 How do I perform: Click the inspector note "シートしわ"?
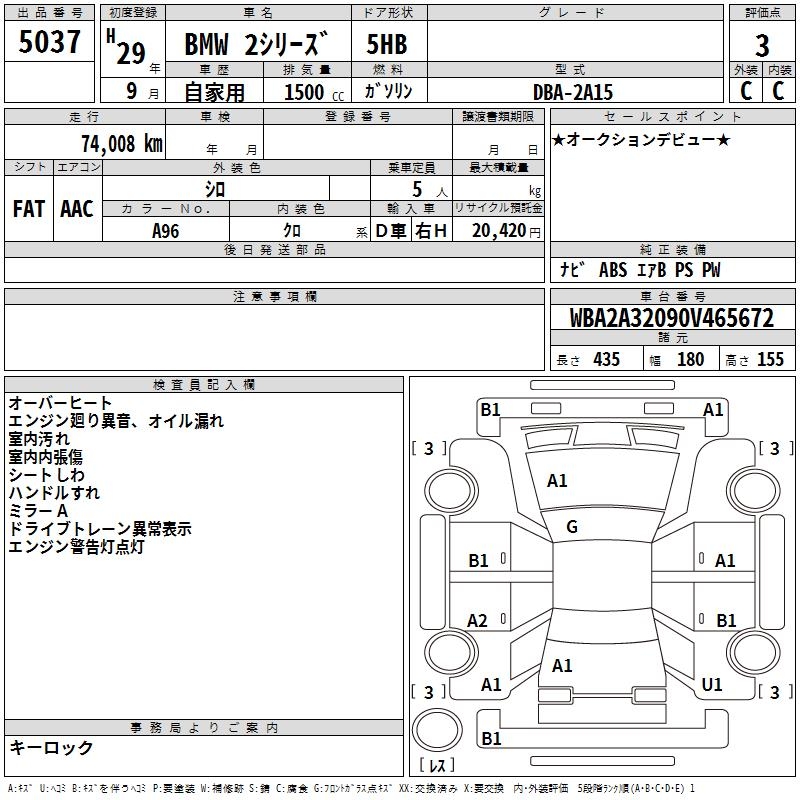click(46, 475)
